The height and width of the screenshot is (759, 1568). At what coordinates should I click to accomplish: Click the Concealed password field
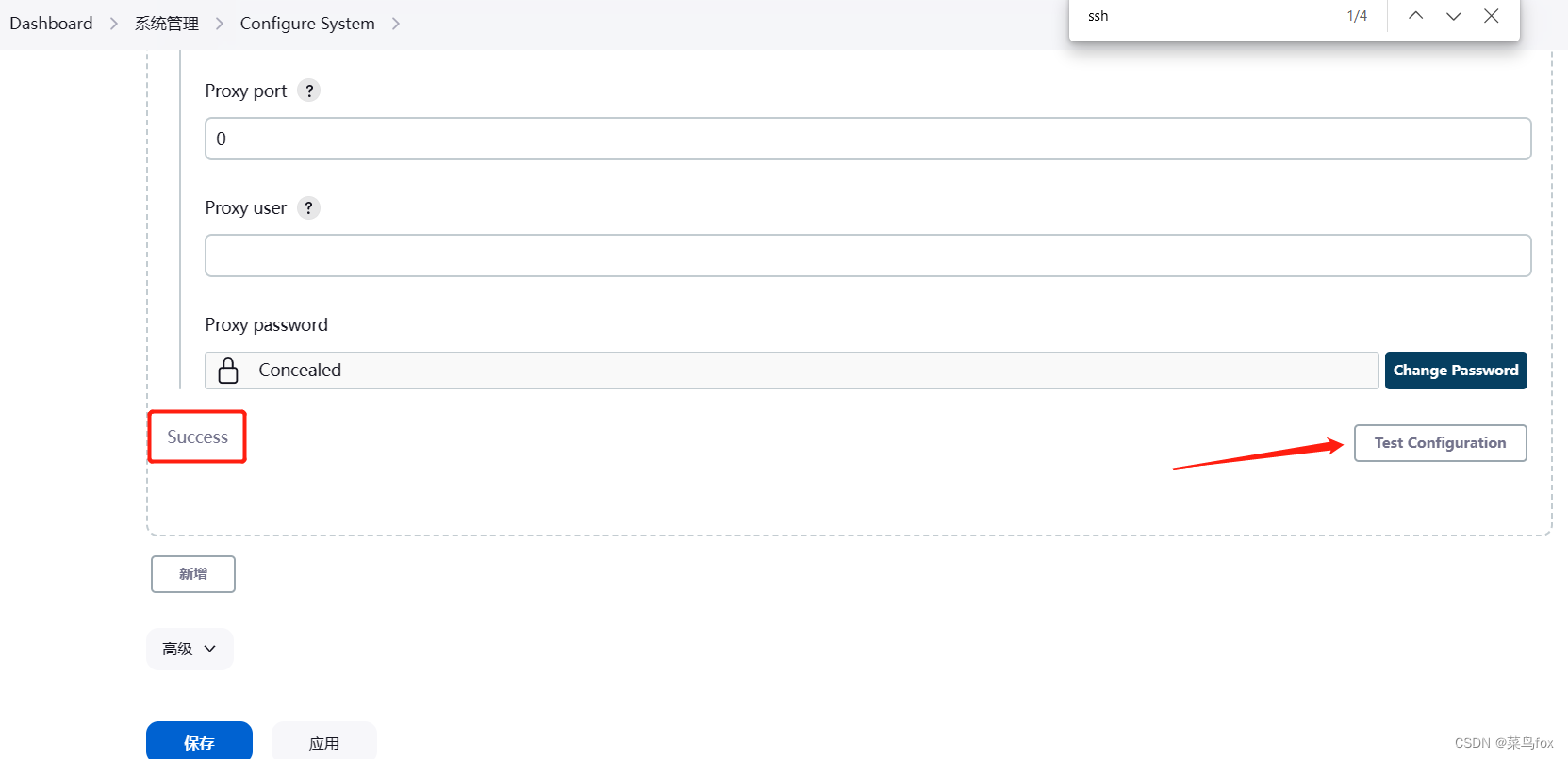tap(792, 371)
